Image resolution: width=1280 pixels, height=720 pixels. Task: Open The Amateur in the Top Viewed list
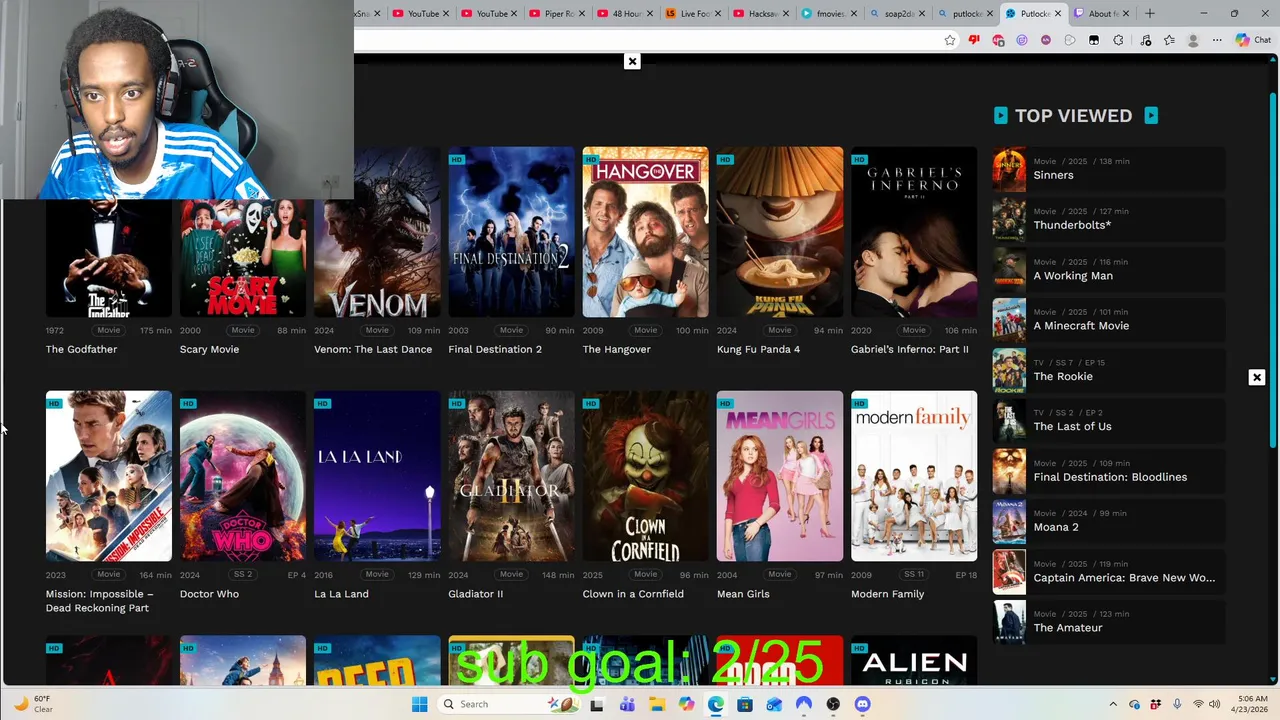pos(1108,622)
